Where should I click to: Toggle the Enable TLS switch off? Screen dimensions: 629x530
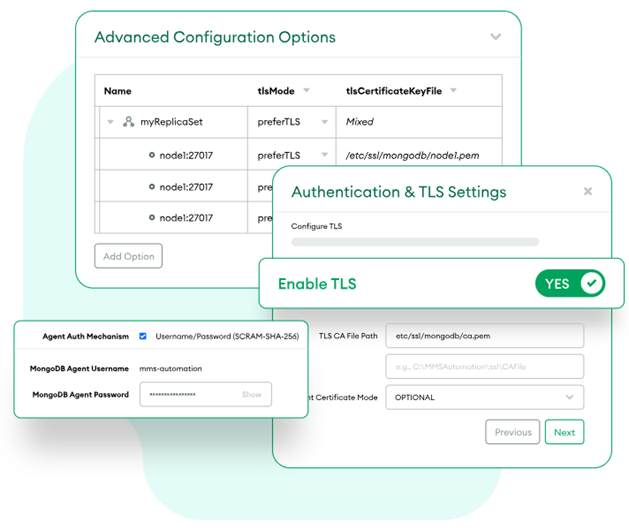(x=570, y=284)
